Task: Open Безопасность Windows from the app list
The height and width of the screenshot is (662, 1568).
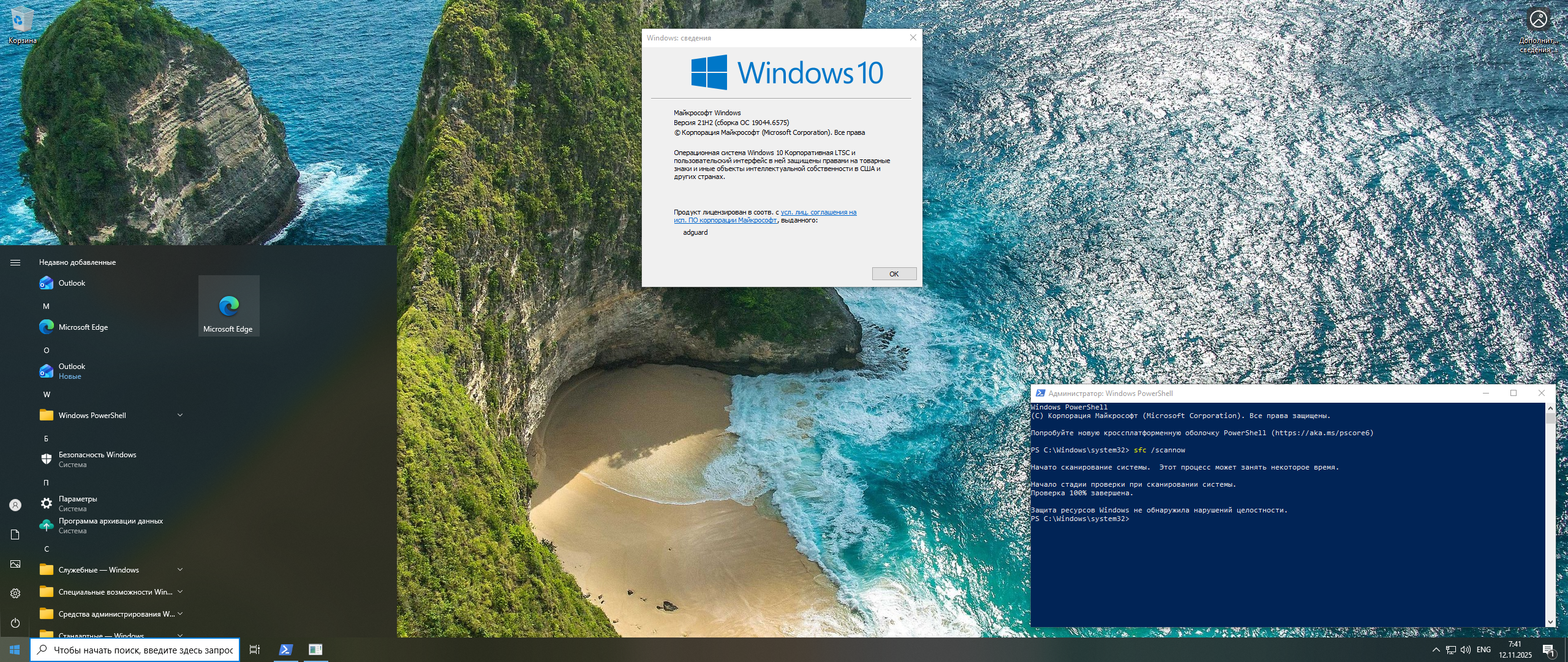Action: click(x=97, y=459)
